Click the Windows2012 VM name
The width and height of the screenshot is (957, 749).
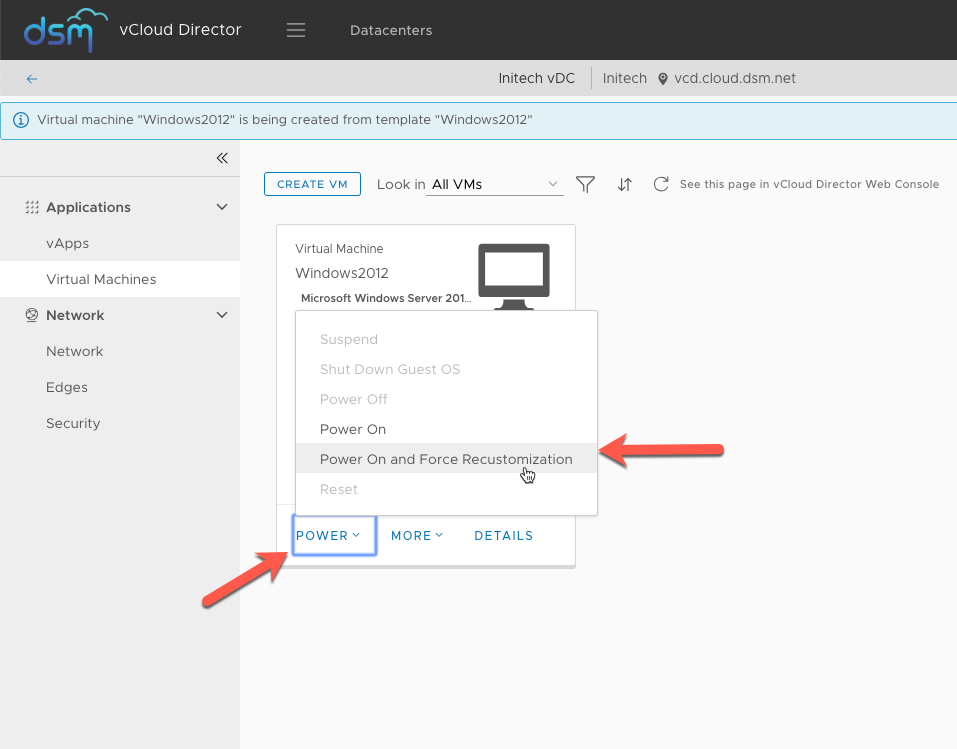(342, 273)
